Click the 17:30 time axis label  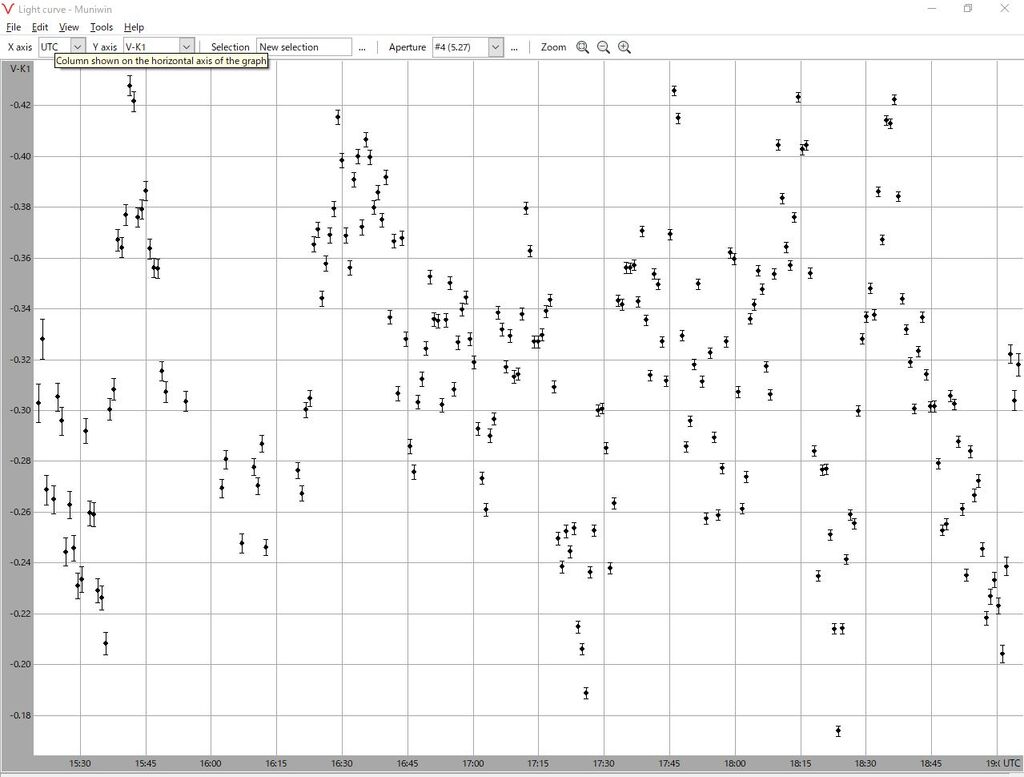(x=603, y=763)
